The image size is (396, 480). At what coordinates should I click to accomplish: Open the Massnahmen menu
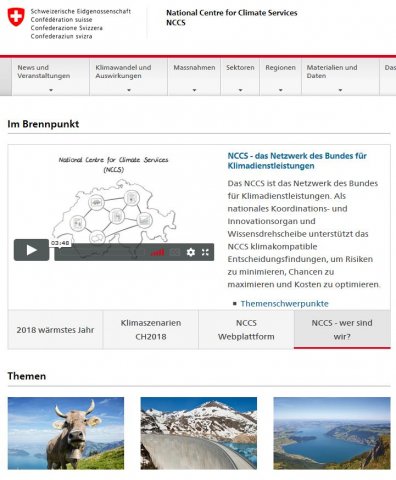pyautogui.click(x=194, y=77)
